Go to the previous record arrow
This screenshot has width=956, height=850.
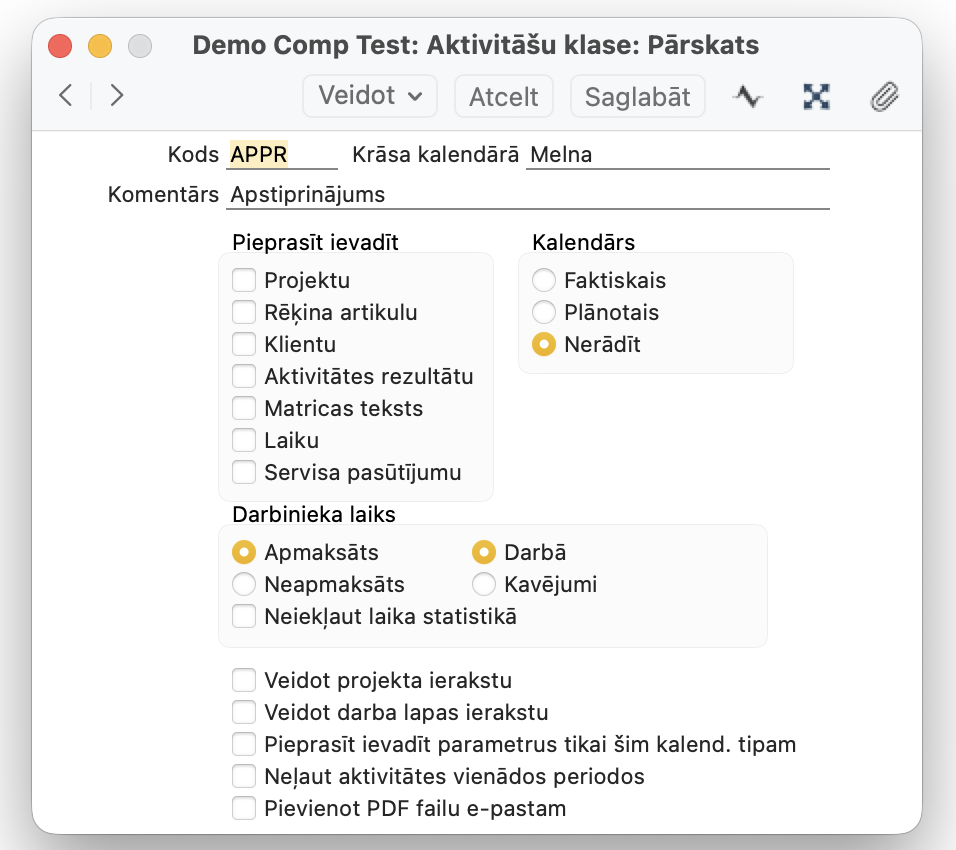point(66,96)
